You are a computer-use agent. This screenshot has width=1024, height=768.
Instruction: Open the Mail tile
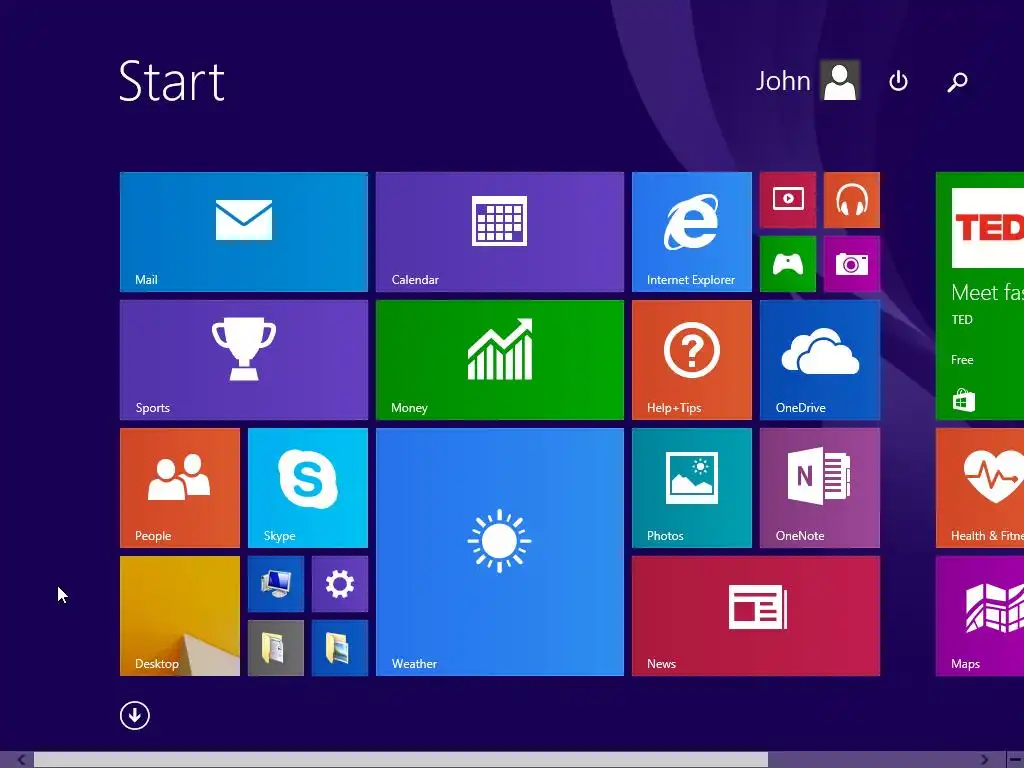[x=244, y=232]
